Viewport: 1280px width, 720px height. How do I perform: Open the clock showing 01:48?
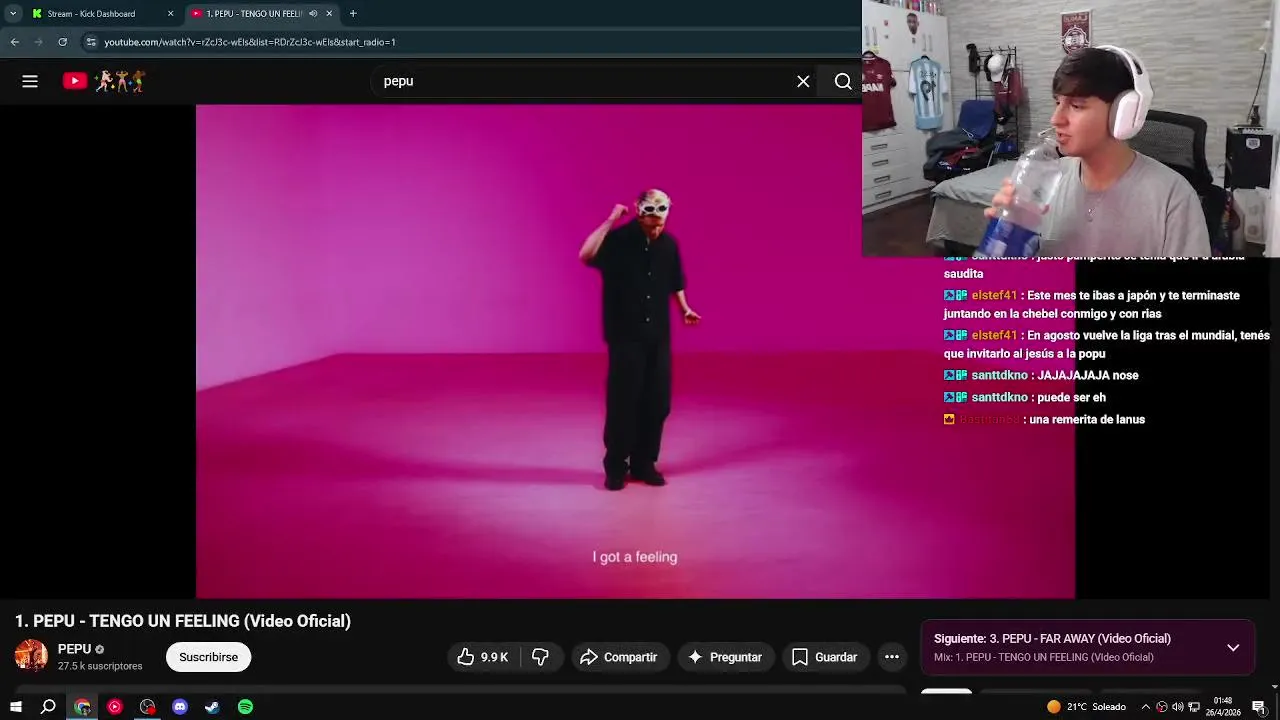click(1223, 707)
